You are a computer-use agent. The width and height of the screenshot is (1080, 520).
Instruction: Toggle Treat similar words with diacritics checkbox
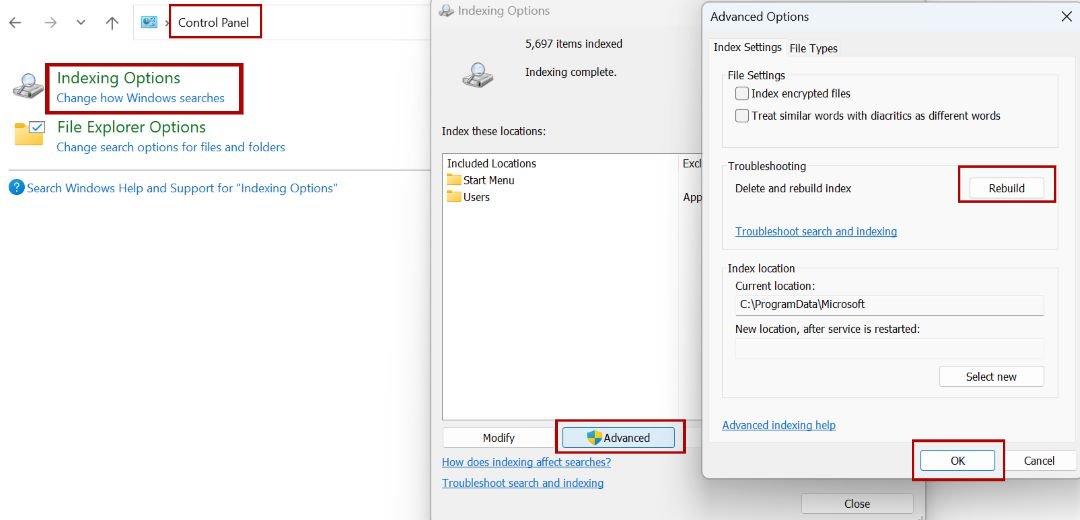742,116
